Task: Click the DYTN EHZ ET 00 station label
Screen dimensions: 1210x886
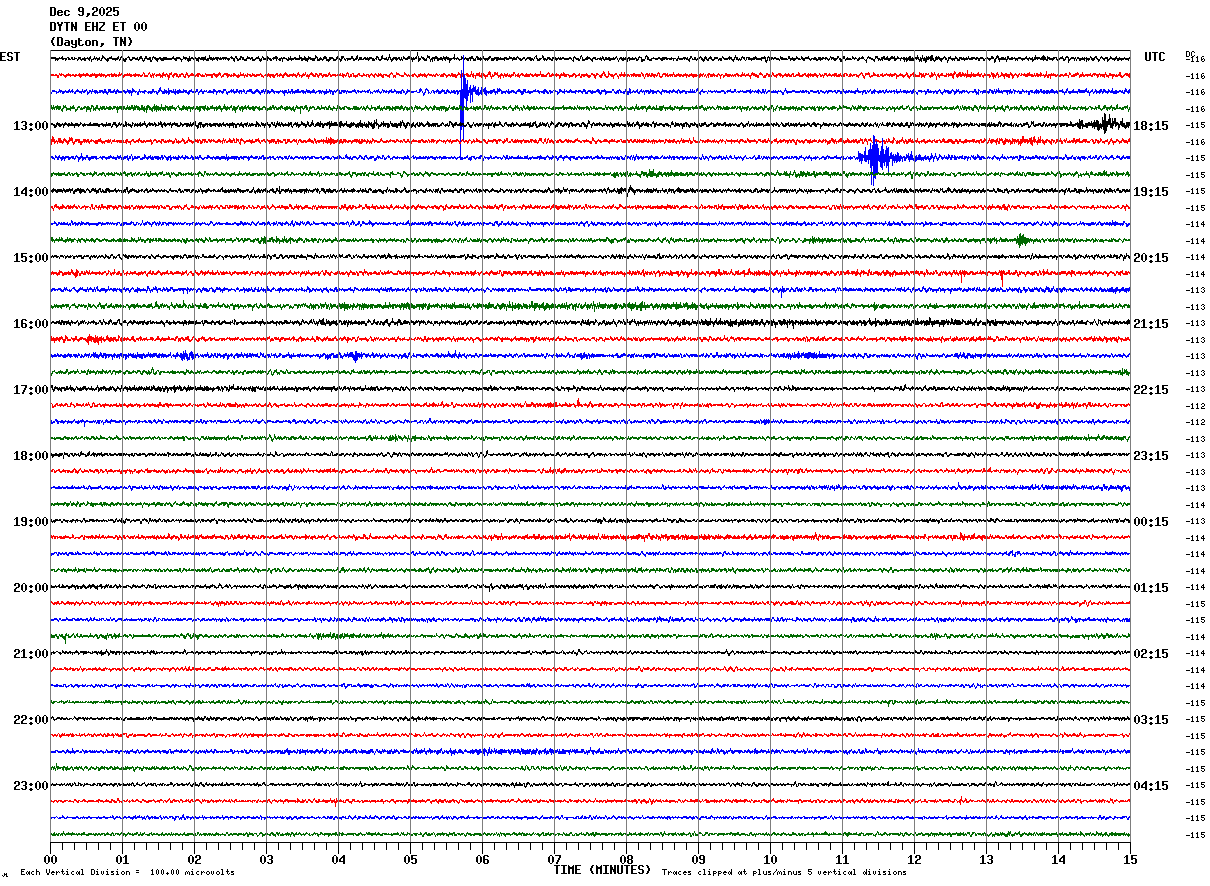Action: tap(98, 27)
